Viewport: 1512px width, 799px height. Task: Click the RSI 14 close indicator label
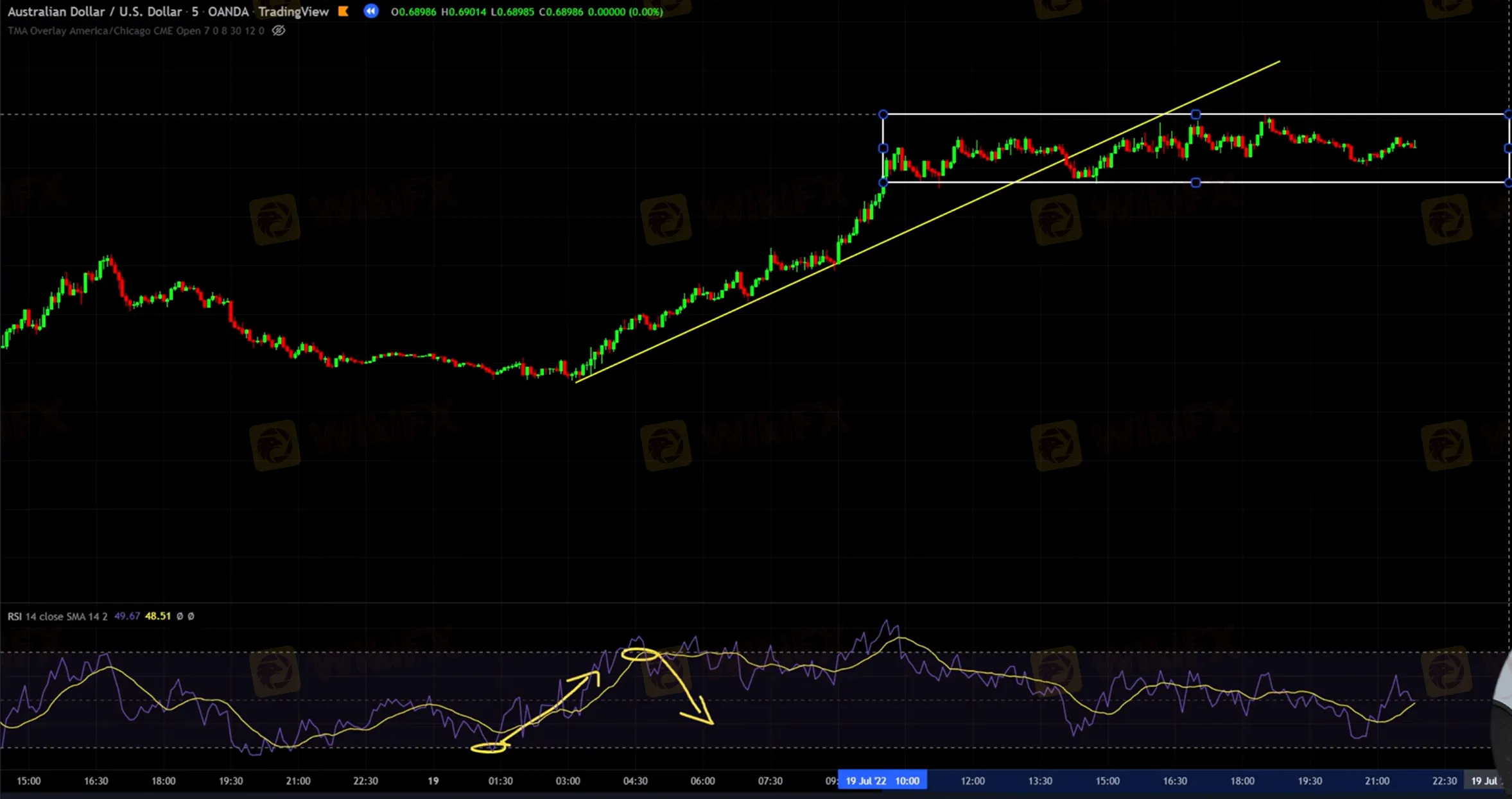point(57,616)
